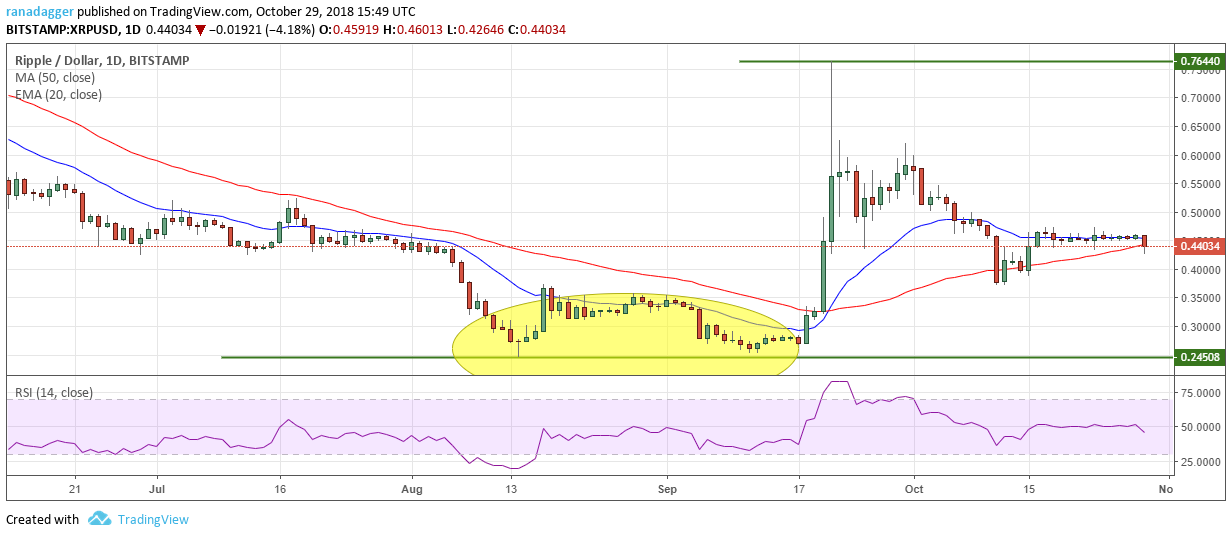Click the Oct date marker on time axis
This screenshot has width=1232, height=537.
click(911, 490)
